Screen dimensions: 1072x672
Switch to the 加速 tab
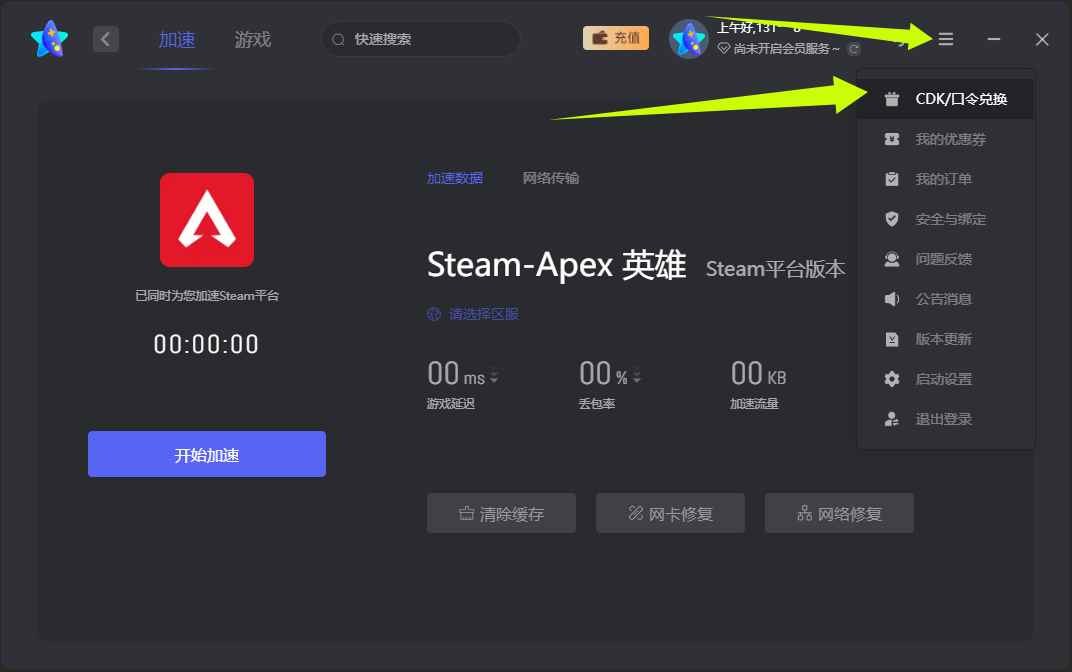pyautogui.click(x=177, y=40)
